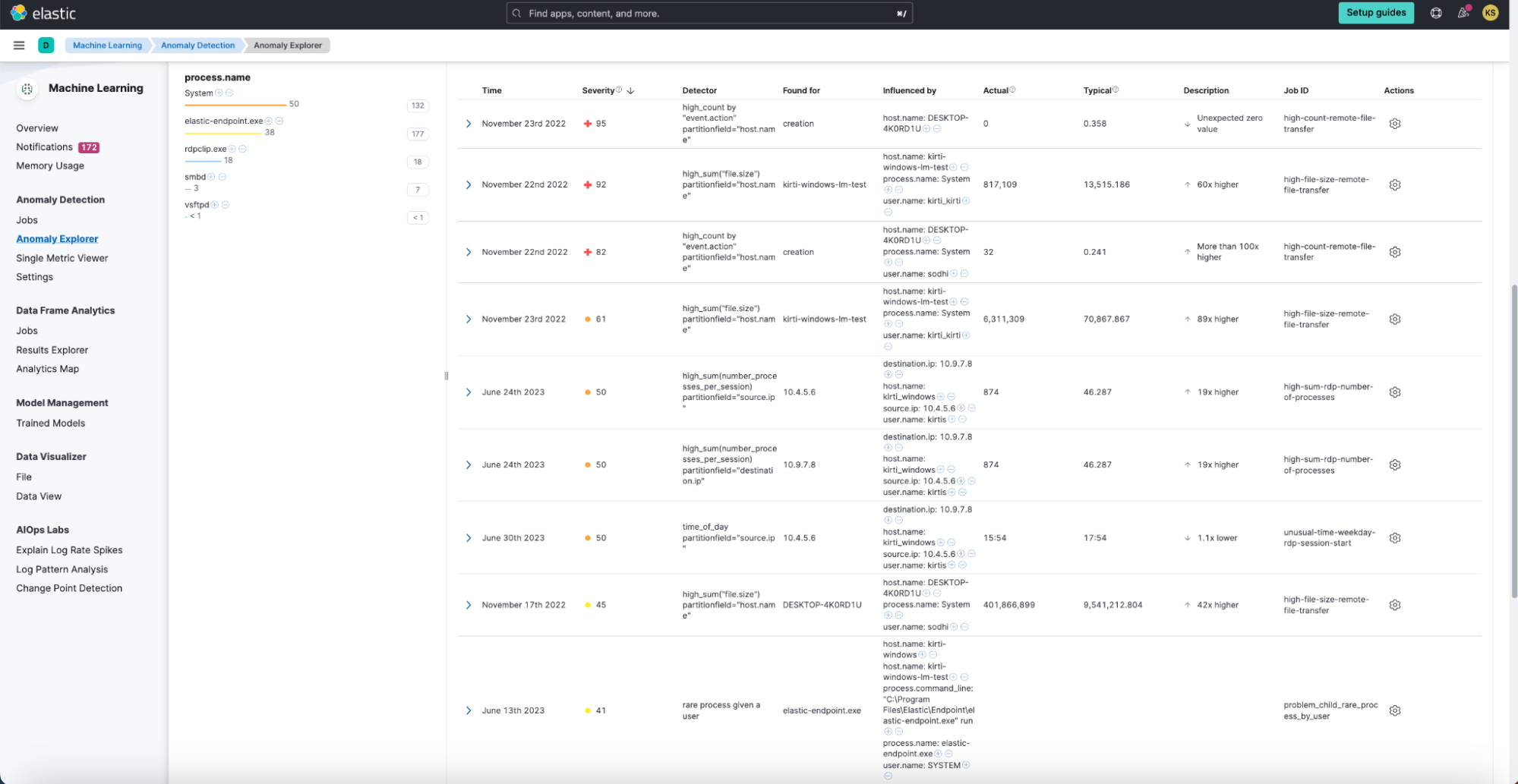Expand the November 17th 2022 row

click(469, 605)
